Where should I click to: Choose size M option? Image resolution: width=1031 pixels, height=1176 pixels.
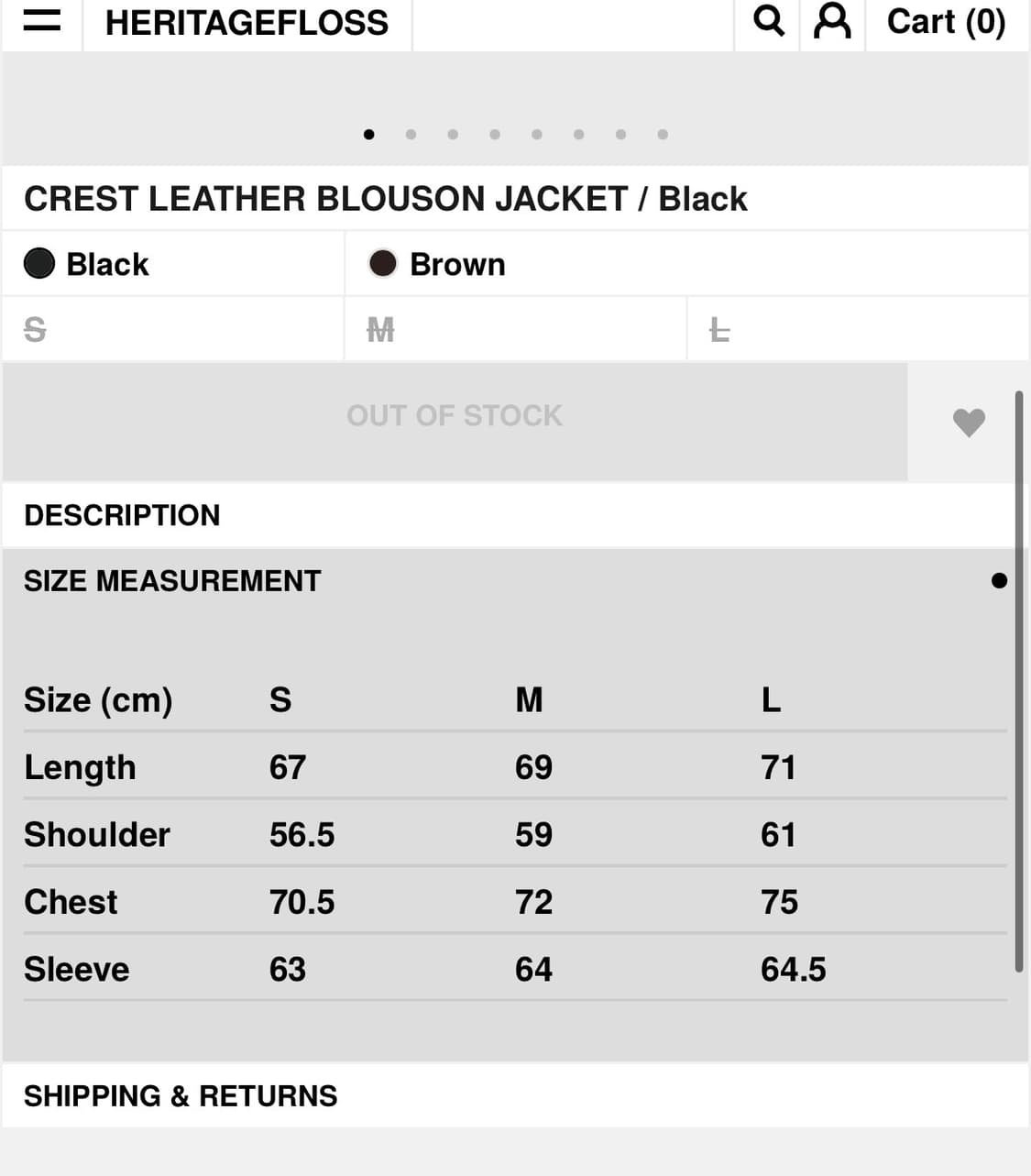click(x=380, y=329)
